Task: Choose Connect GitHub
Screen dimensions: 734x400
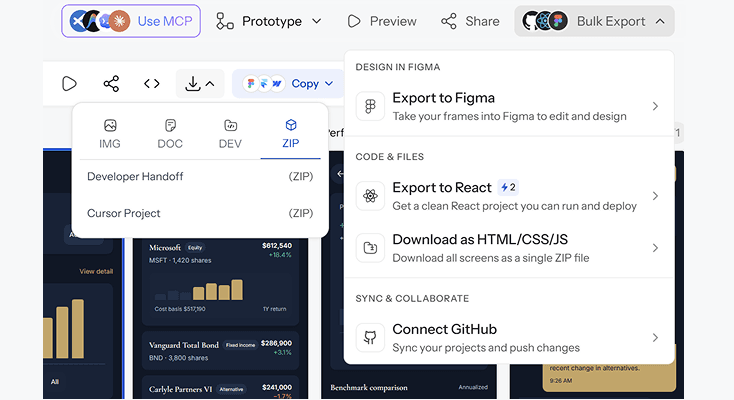Action: 509,338
